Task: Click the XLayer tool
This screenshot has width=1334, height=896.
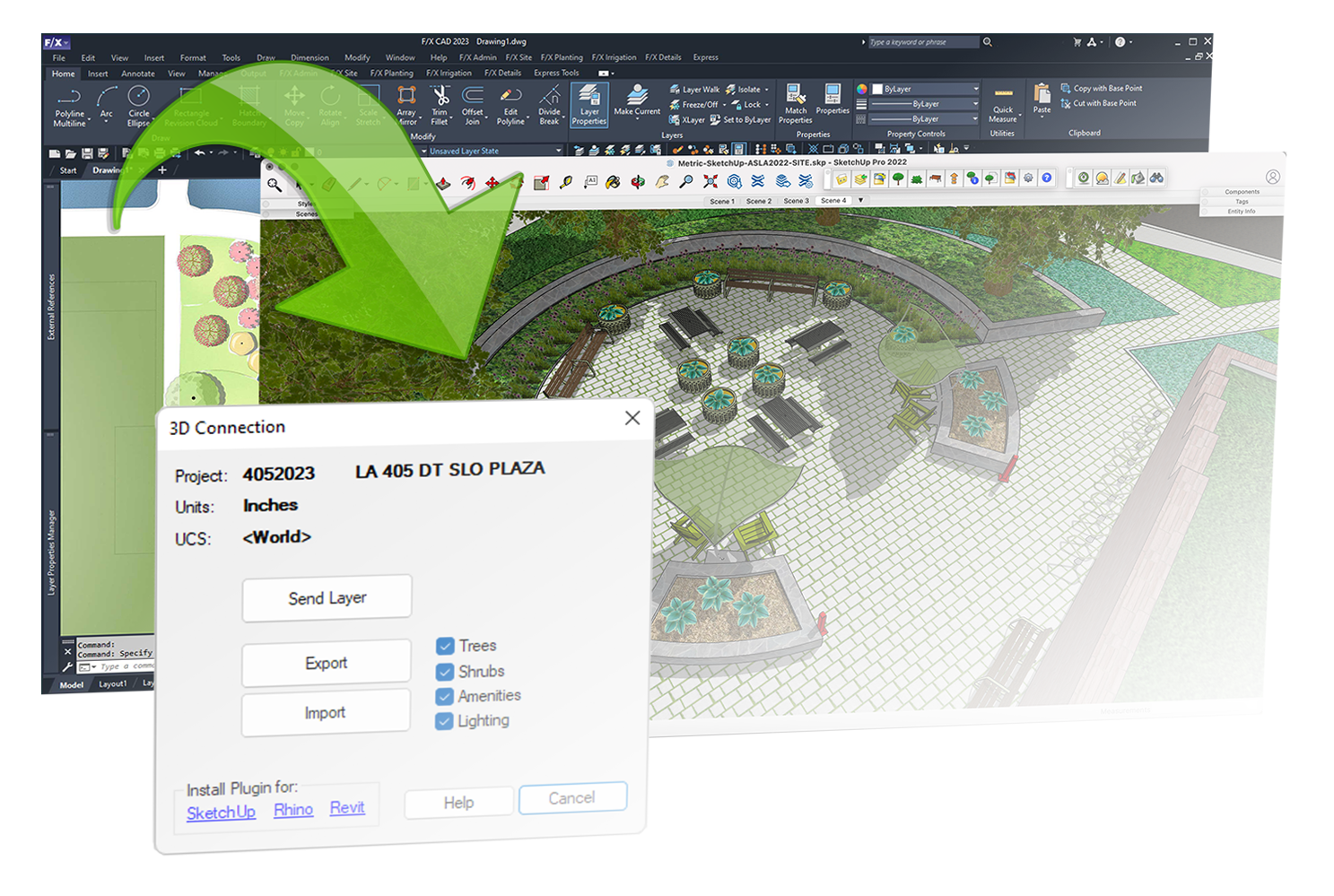Action: click(686, 119)
